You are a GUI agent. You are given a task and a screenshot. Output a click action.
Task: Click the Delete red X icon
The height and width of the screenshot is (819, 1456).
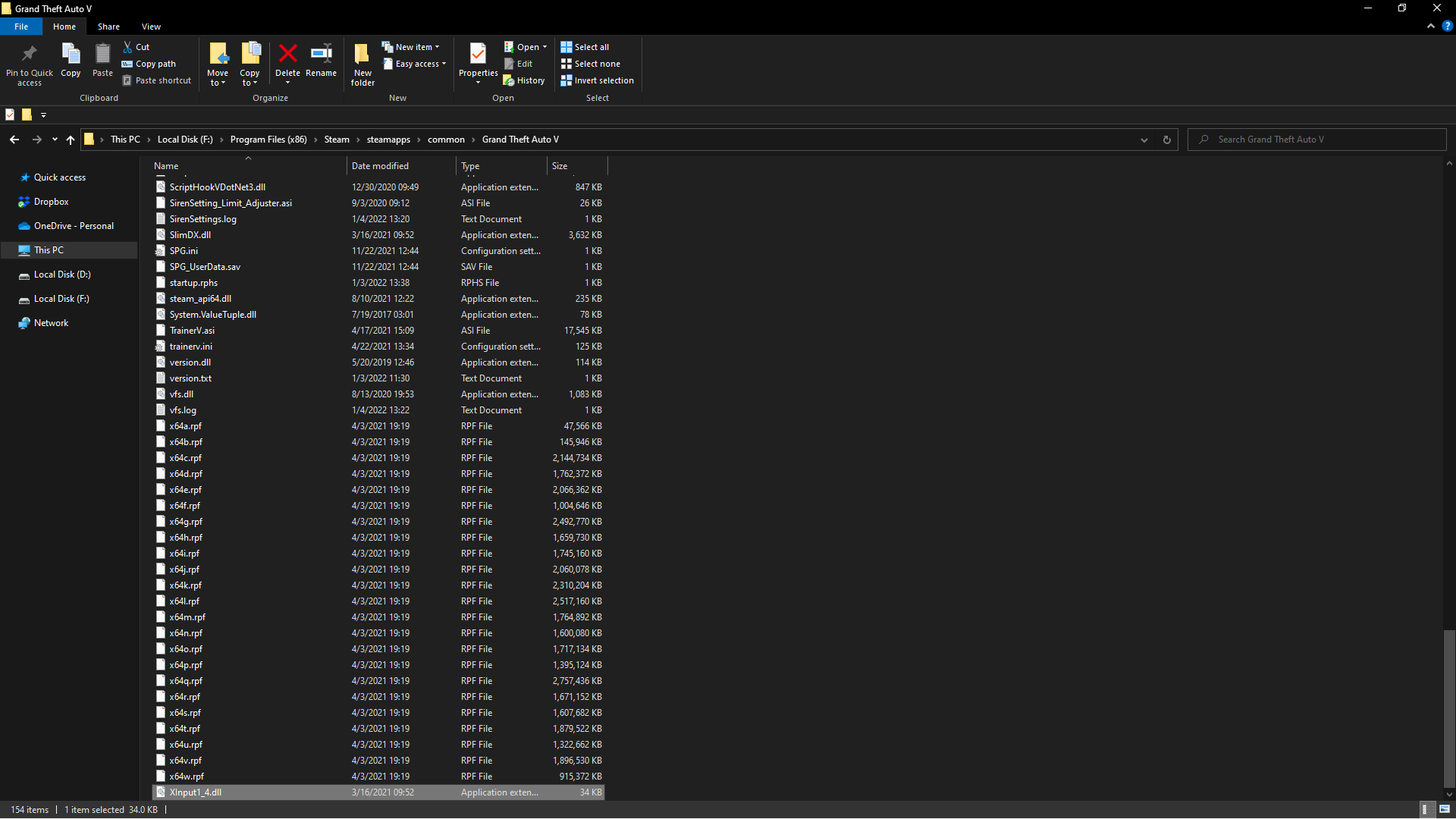click(287, 54)
